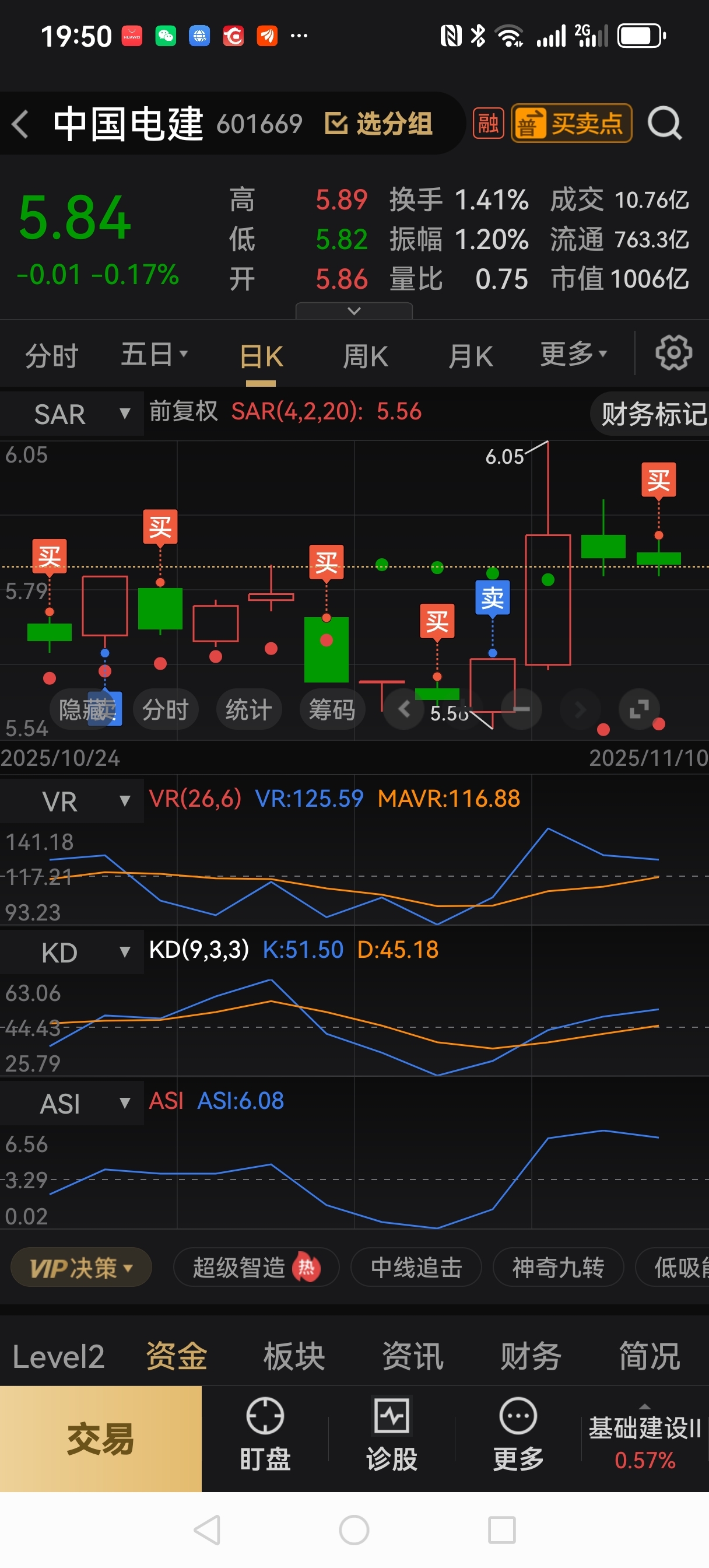
Task: Expand chart to fullscreen icon
Action: [638, 709]
